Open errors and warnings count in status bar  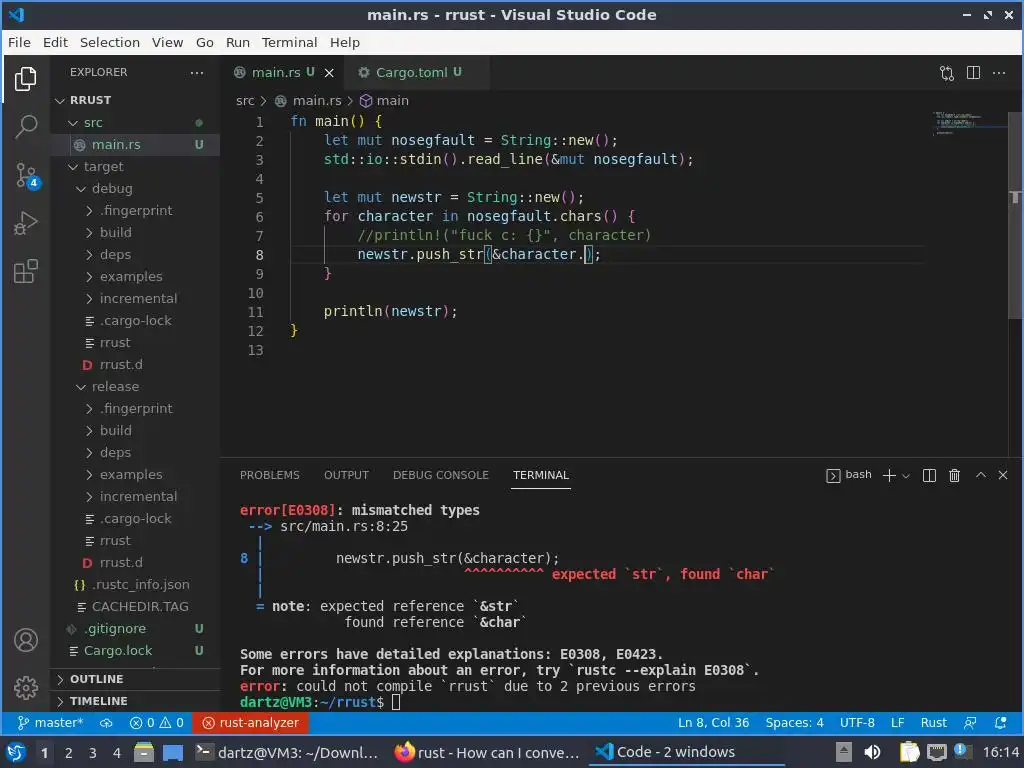pyautogui.click(x=157, y=722)
